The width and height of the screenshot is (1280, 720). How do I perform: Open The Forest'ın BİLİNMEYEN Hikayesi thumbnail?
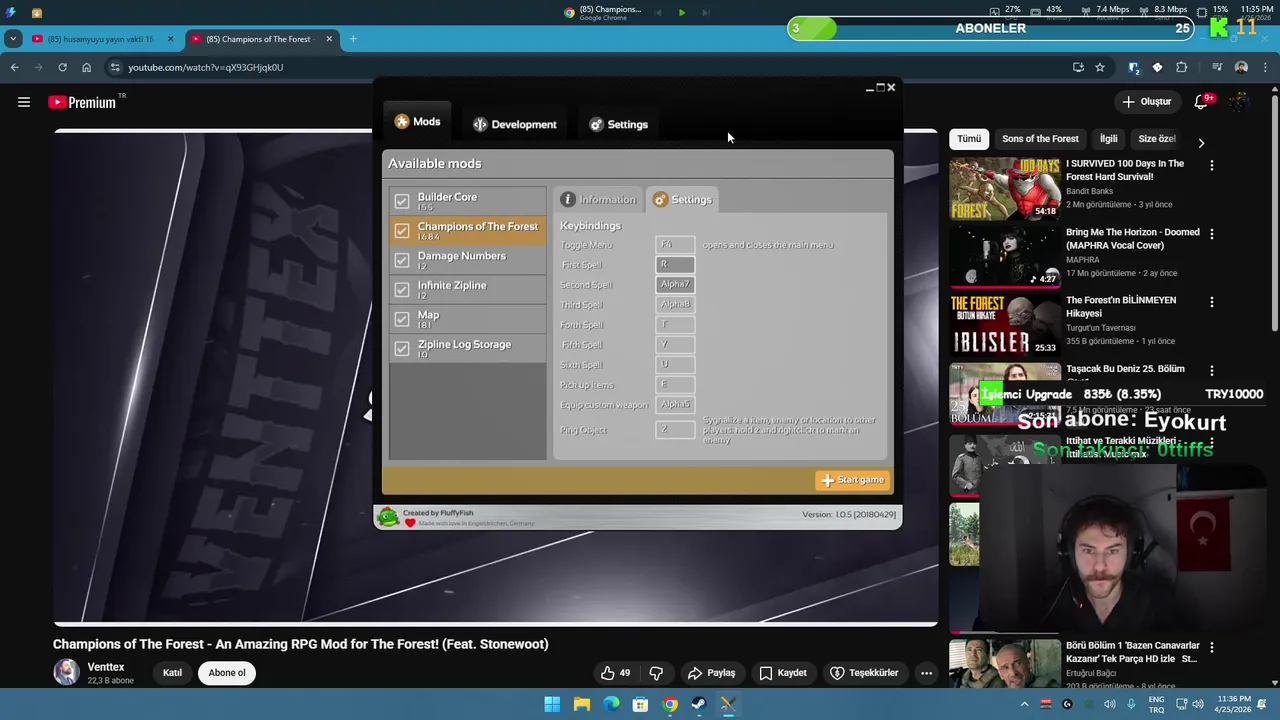point(1004,325)
